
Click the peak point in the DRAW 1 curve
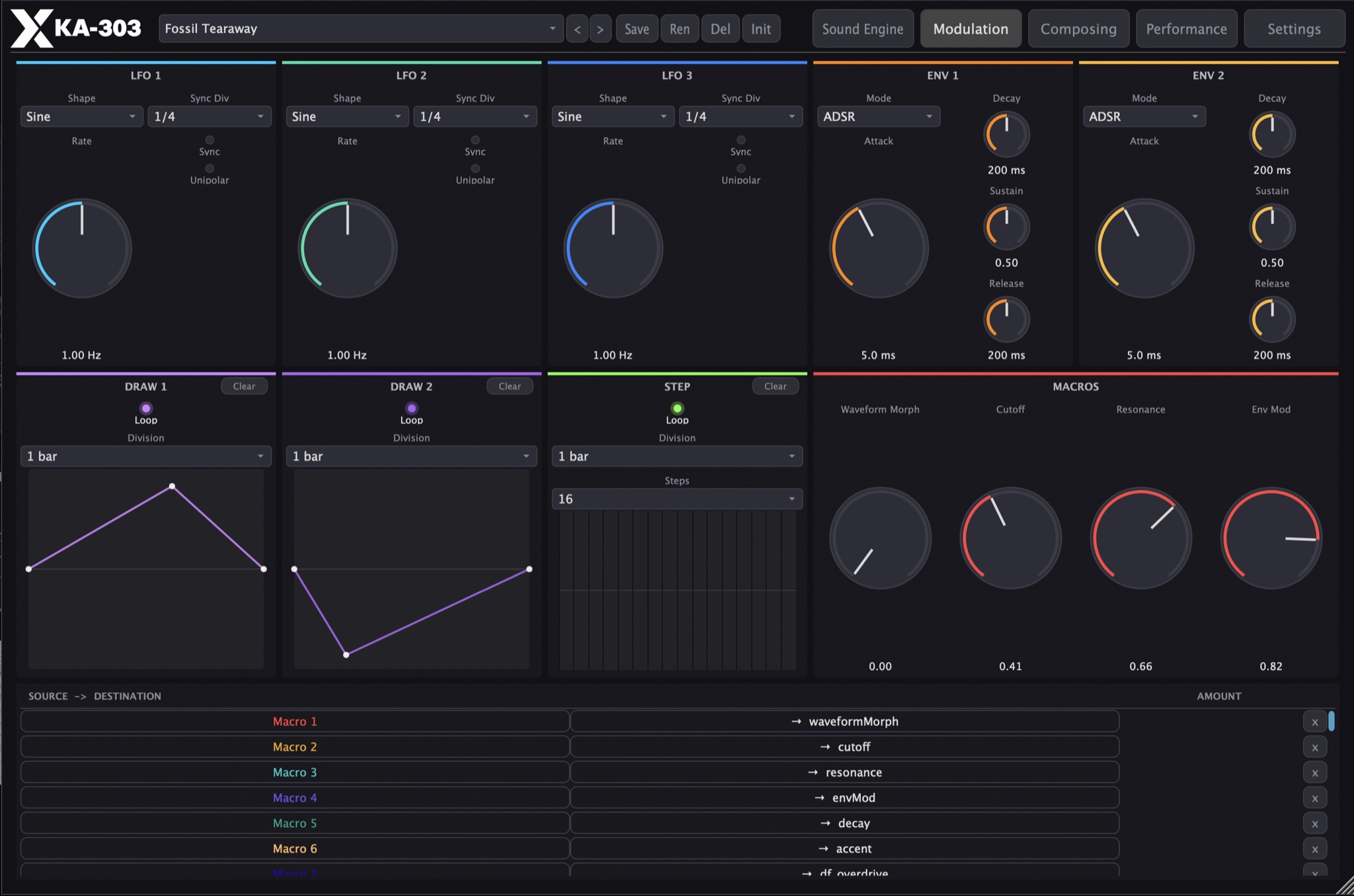coord(172,486)
